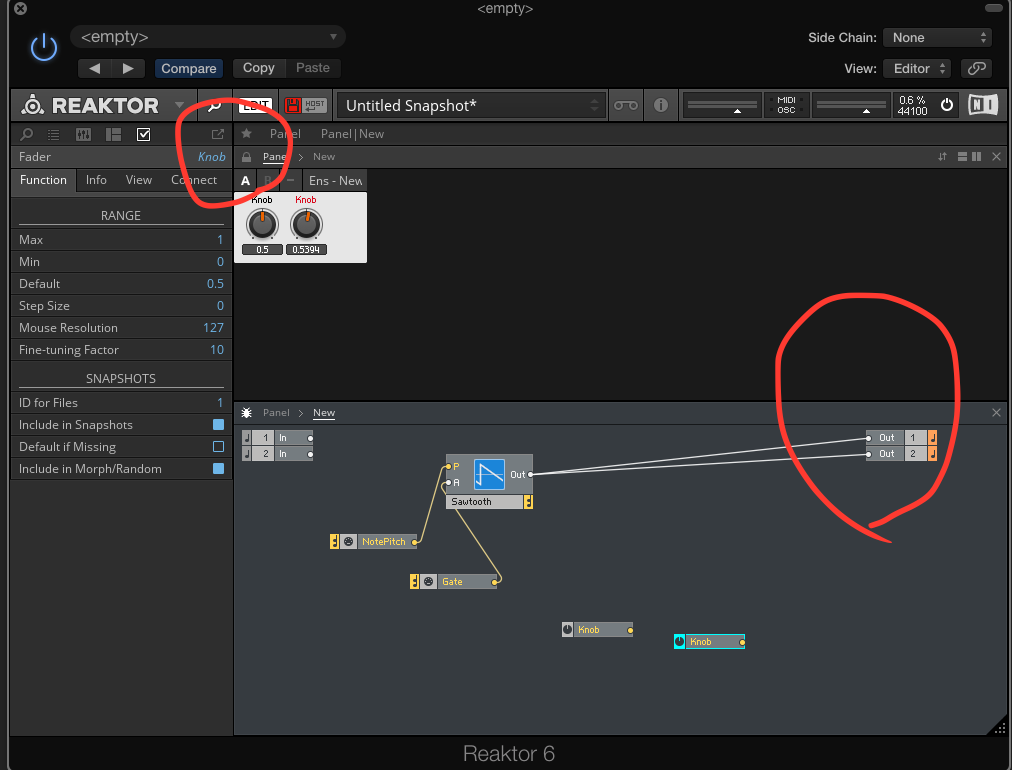Click the MIDI OSC activity indicator
The image size is (1012, 770).
point(786,105)
